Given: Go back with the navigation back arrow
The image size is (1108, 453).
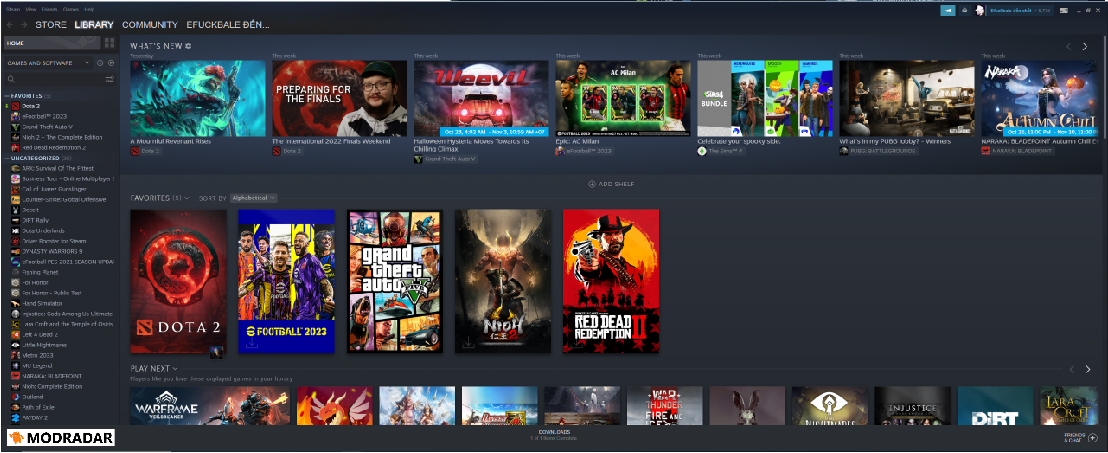Looking at the screenshot, I should click(10, 25).
